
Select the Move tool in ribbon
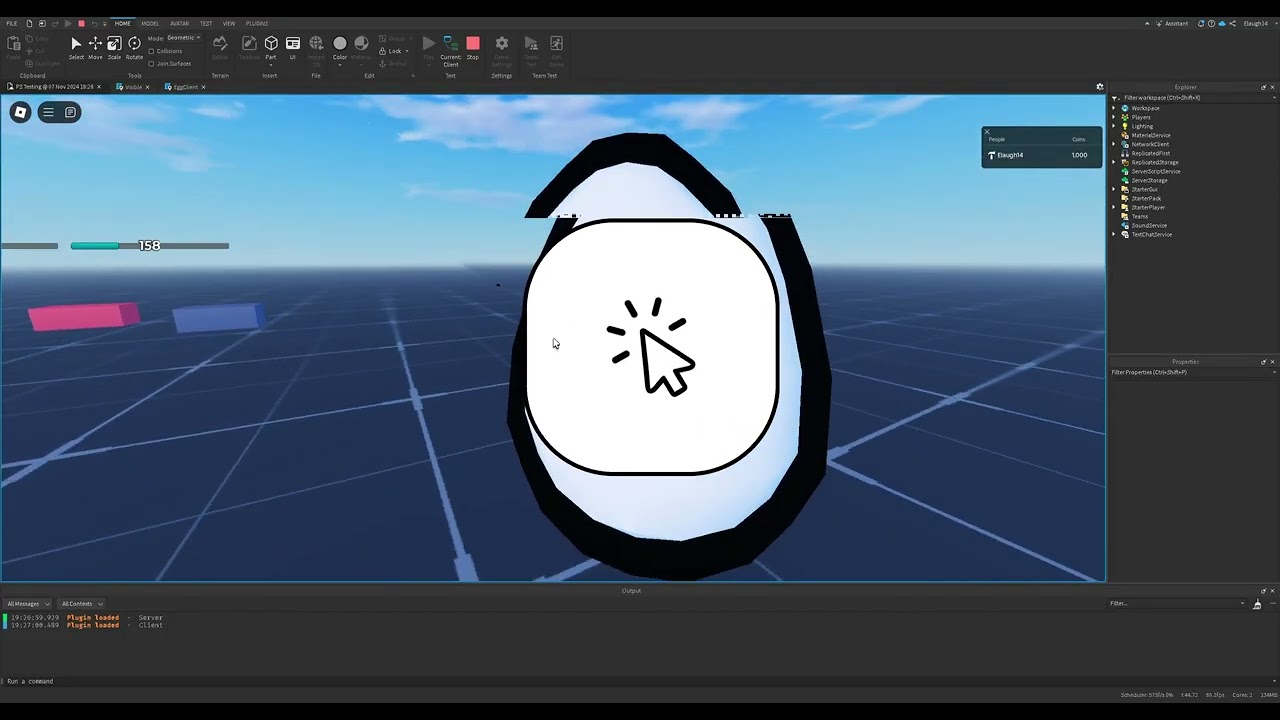pyautogui.click(x=95, y=44)
